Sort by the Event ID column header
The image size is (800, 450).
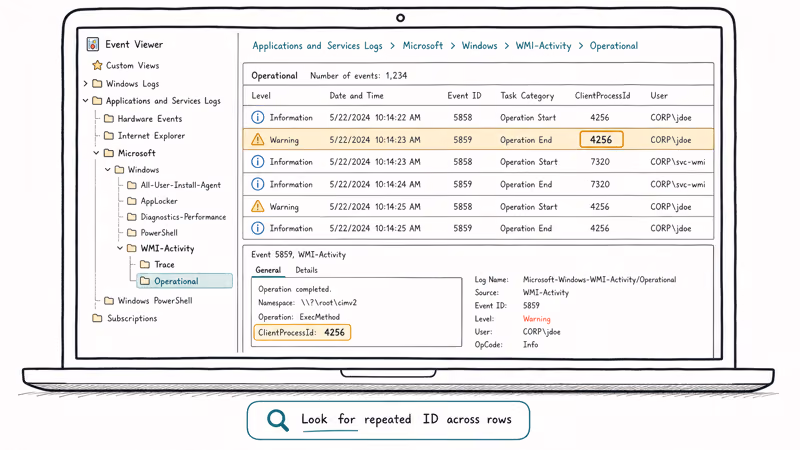tap(464, 95)
